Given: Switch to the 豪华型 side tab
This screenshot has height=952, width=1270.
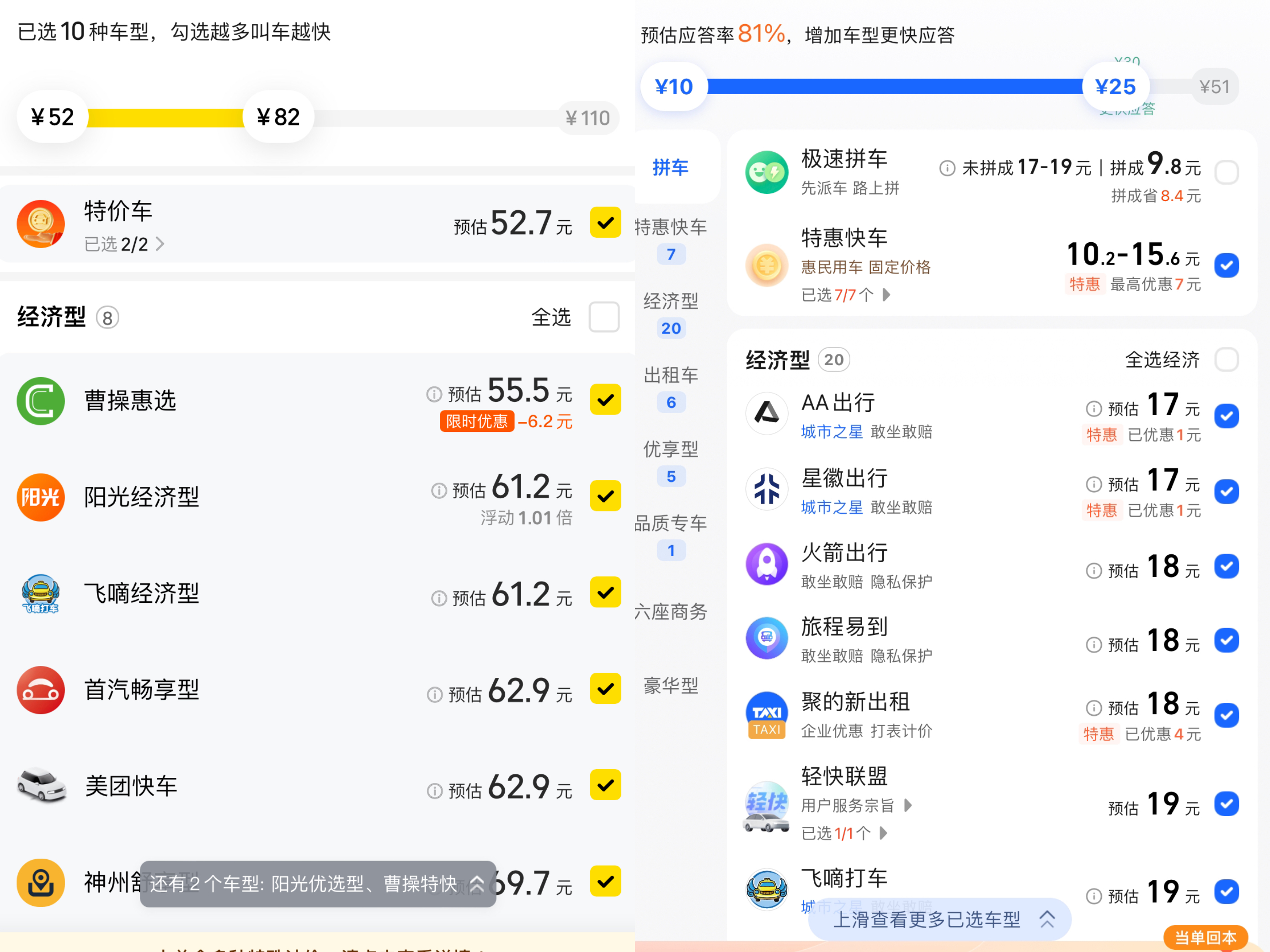Looking at the screenshot, I should click(671, 686).
